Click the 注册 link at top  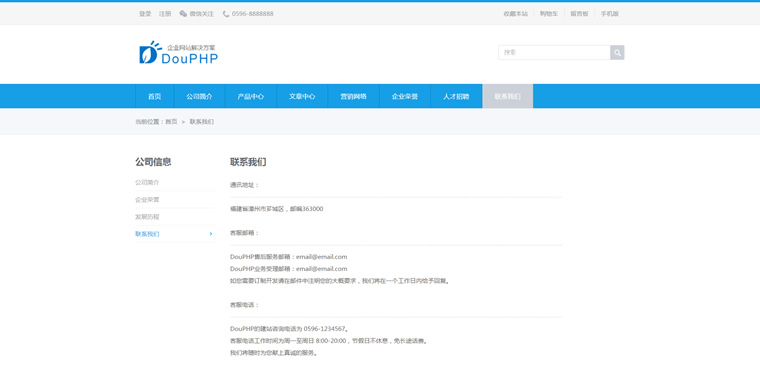point(165,14)
